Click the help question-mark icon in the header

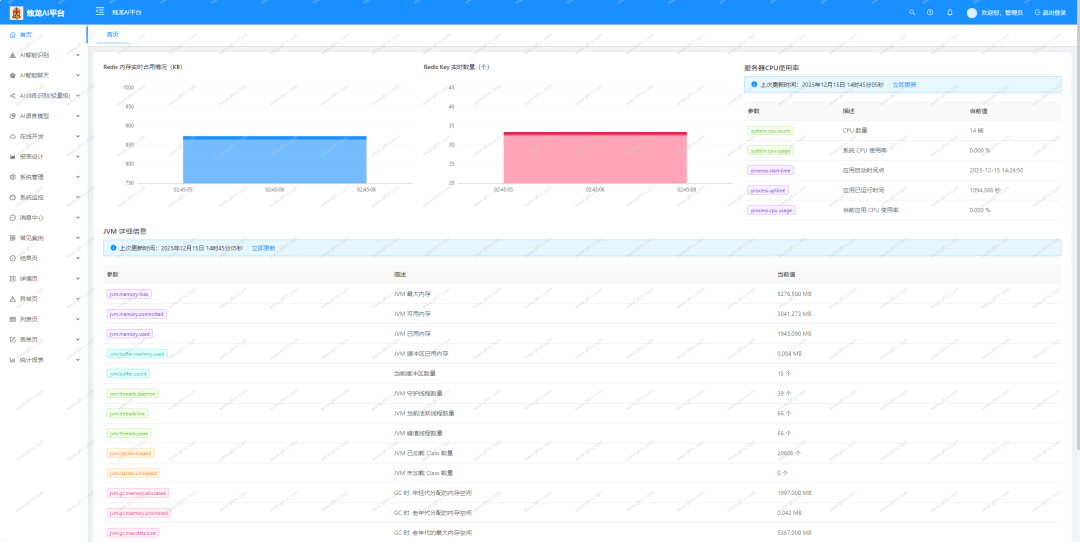931,12
